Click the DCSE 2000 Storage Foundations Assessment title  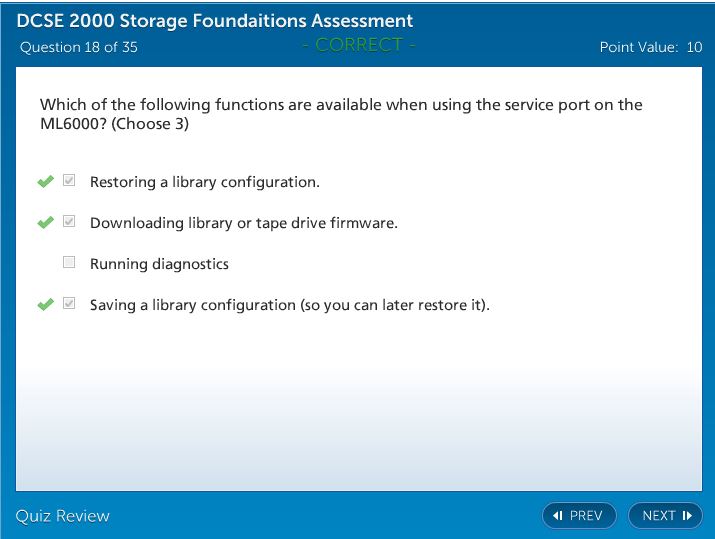(x=215, y=21)
